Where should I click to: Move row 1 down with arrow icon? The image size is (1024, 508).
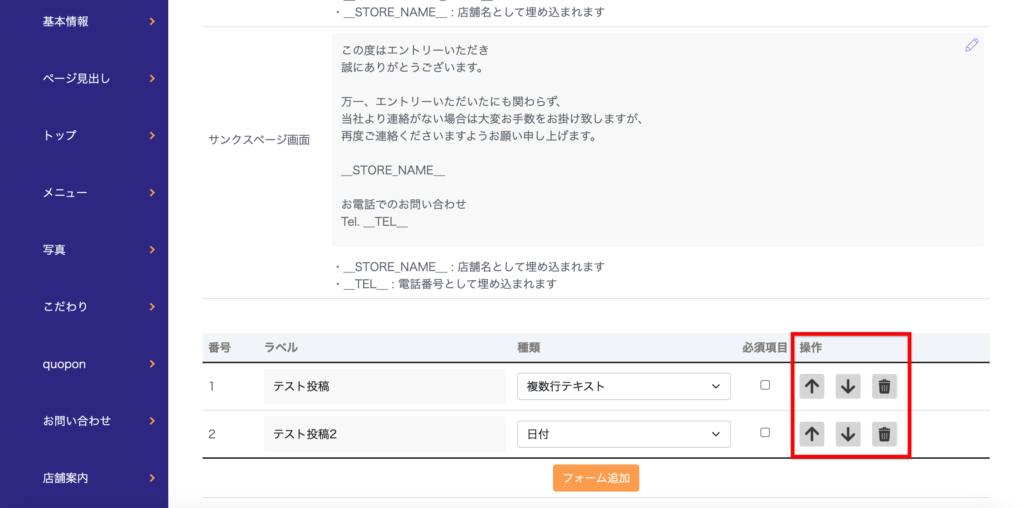tap(848, 386)
